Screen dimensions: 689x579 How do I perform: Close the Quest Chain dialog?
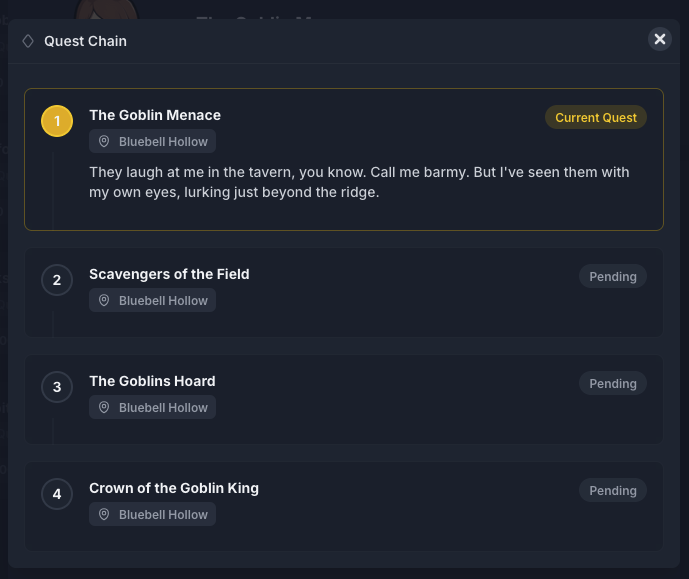pos(660,39)
